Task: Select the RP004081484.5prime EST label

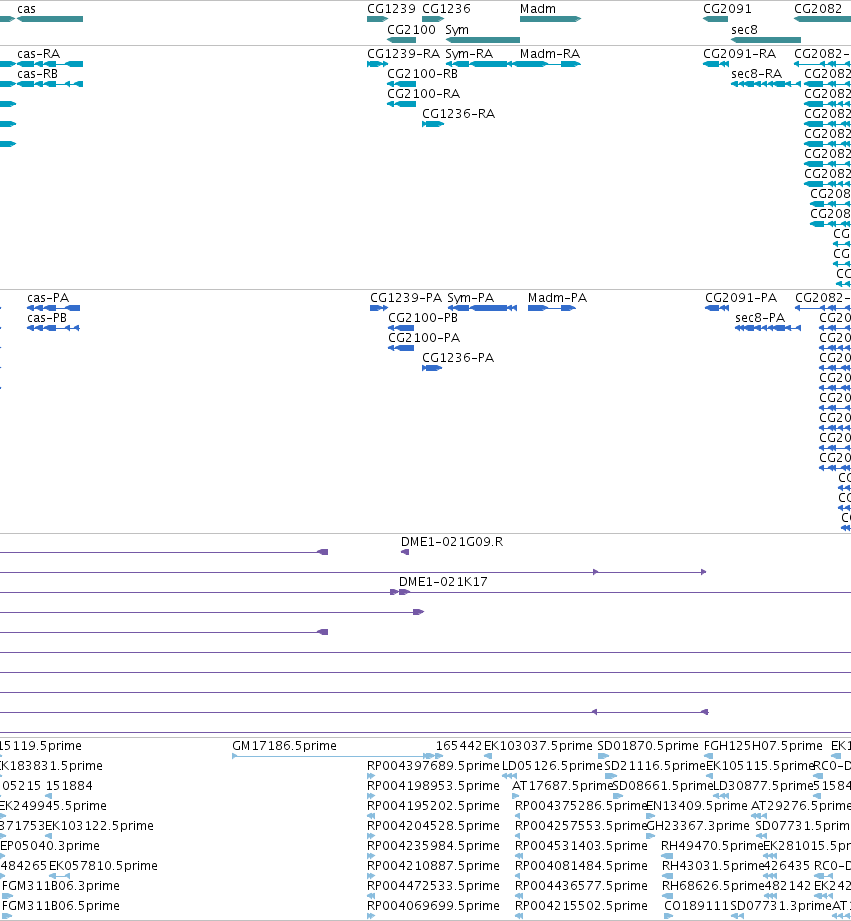Action: tap(581, 866)
